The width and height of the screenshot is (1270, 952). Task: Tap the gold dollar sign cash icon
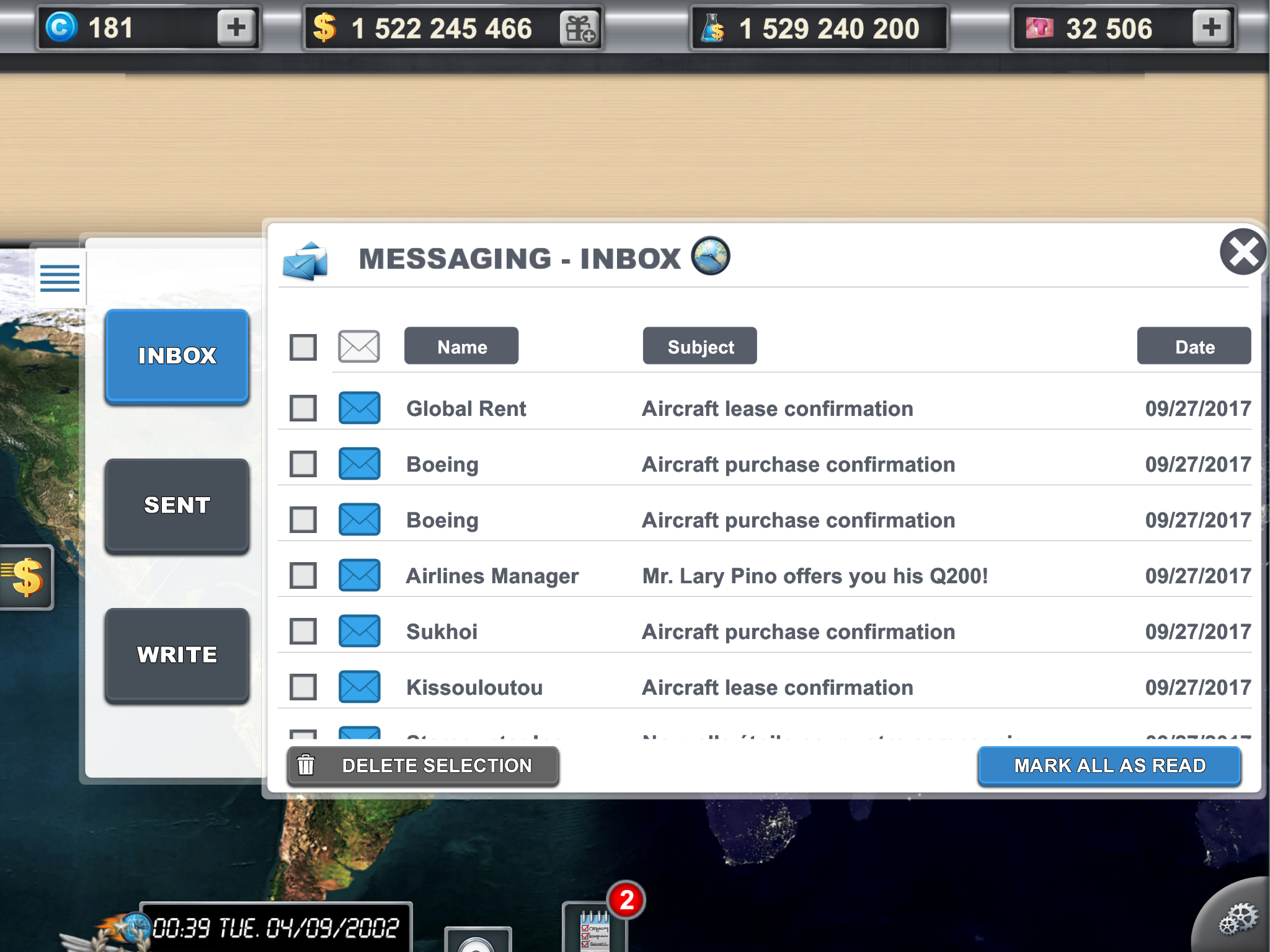(325, 28)
